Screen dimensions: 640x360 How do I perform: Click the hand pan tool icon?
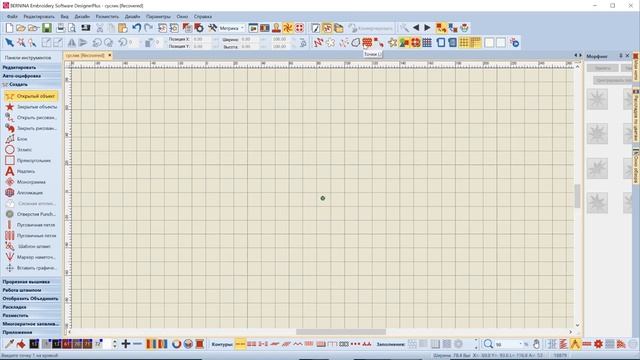point(536,344)
